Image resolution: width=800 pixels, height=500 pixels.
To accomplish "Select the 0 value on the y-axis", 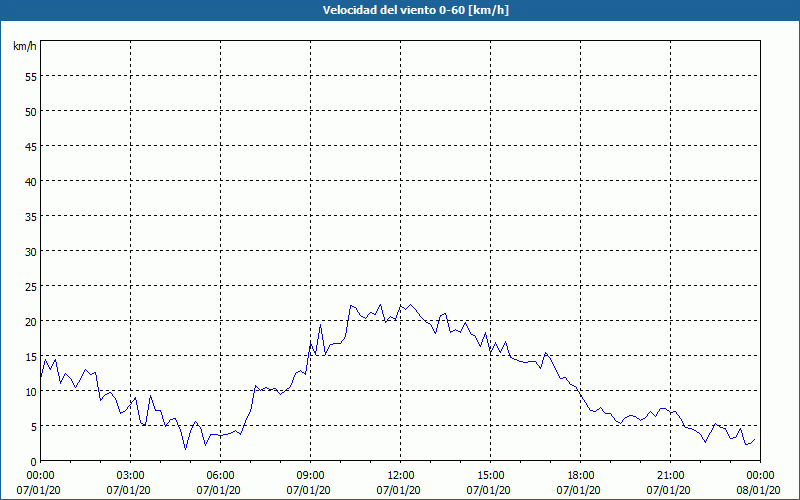I will coord(33,461).
